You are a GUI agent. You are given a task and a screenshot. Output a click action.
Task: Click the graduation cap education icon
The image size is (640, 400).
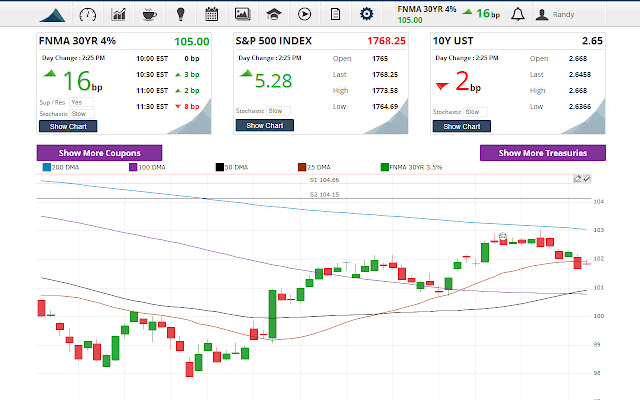(x=273, y=14)
